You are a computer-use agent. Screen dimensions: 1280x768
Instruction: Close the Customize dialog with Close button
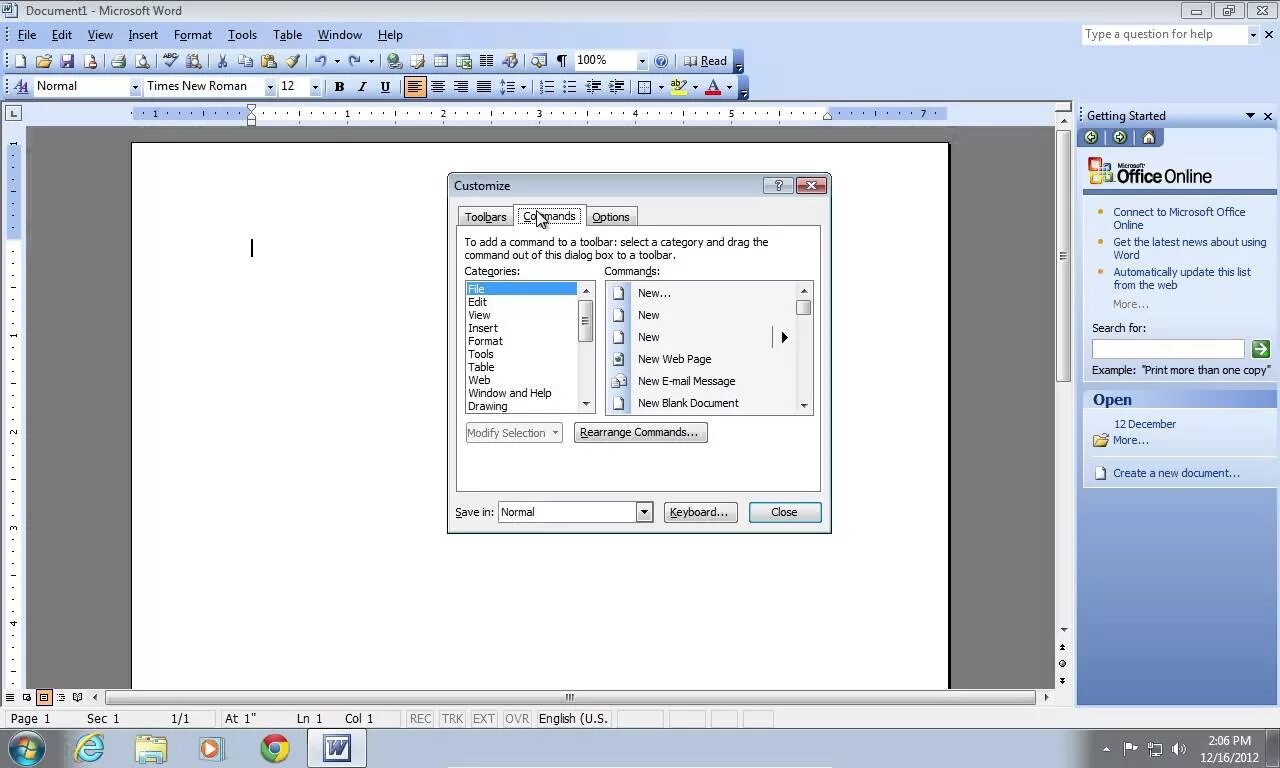pyautogui.click(x=784, y=512)
